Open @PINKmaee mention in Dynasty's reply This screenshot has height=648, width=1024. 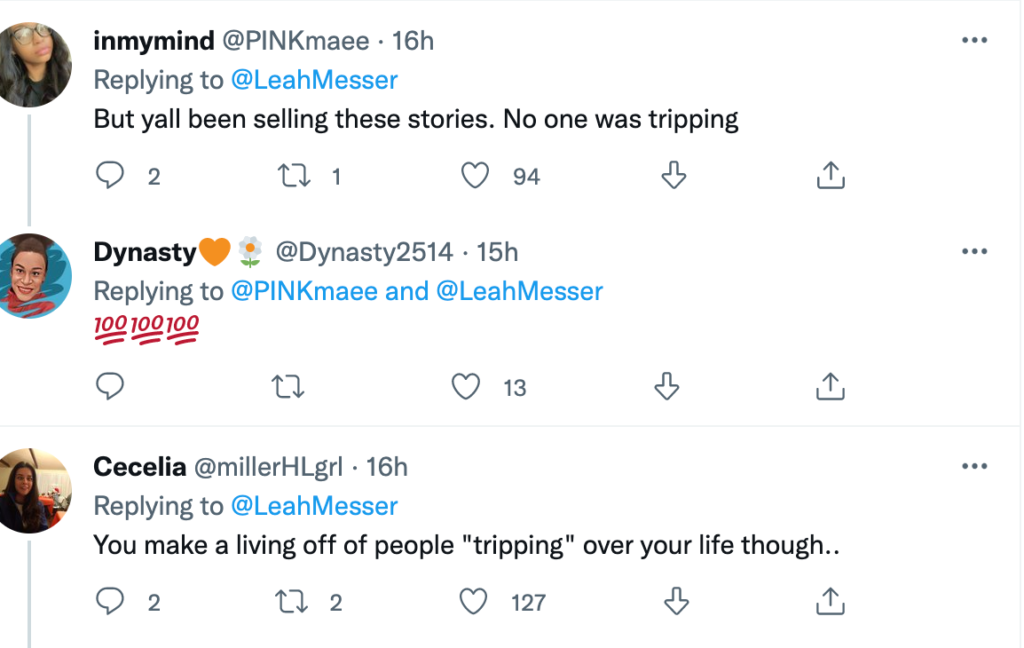click(305, 291)
